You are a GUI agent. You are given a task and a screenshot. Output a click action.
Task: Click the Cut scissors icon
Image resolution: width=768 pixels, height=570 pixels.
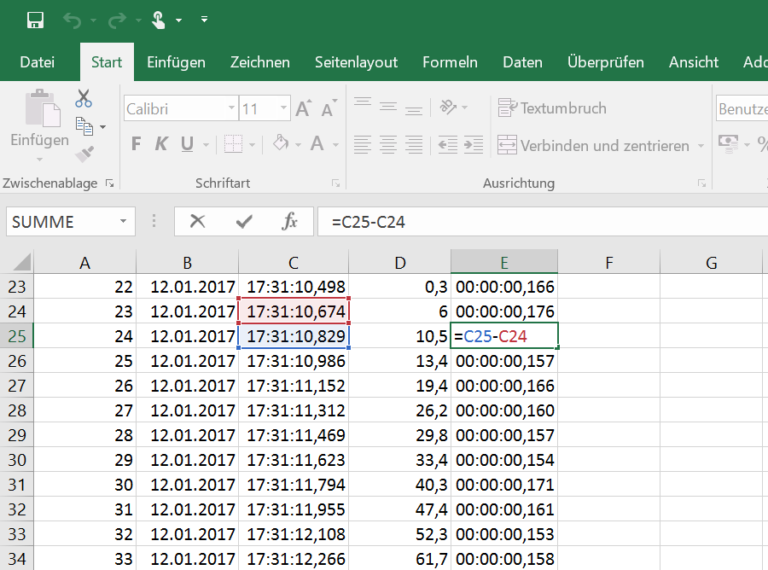(83, 99)
